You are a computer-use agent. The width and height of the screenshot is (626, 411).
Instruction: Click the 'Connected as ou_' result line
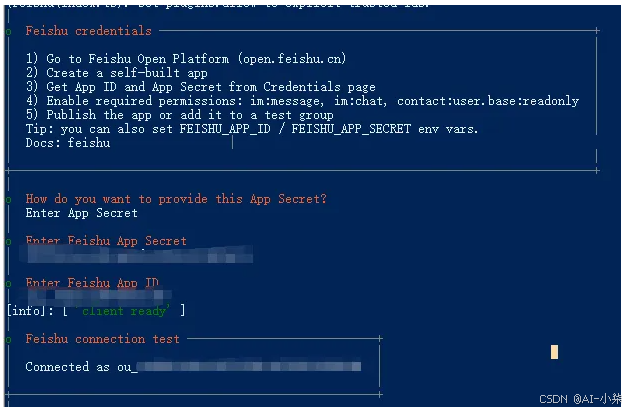[x=193, y=367]
